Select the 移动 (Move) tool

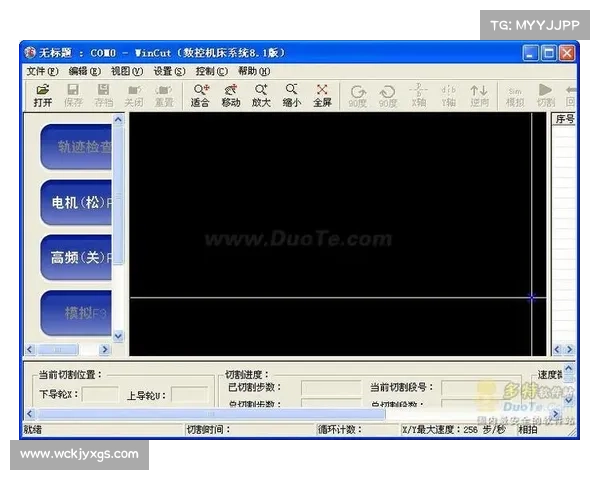tap(230, 95)
